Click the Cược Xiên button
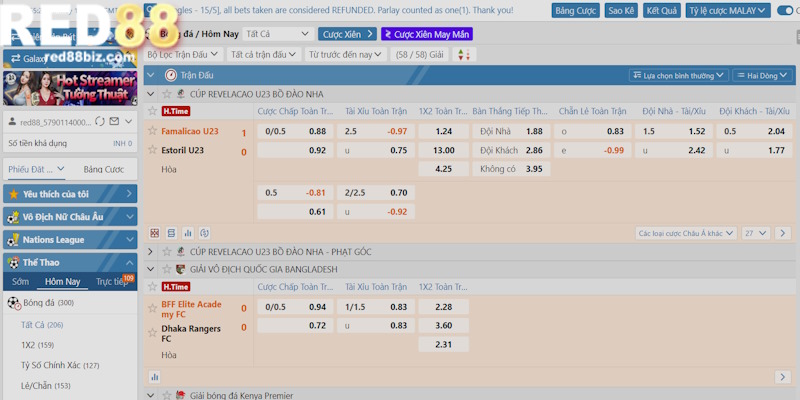The image size is (800, 400). click(x=347, y=34)
